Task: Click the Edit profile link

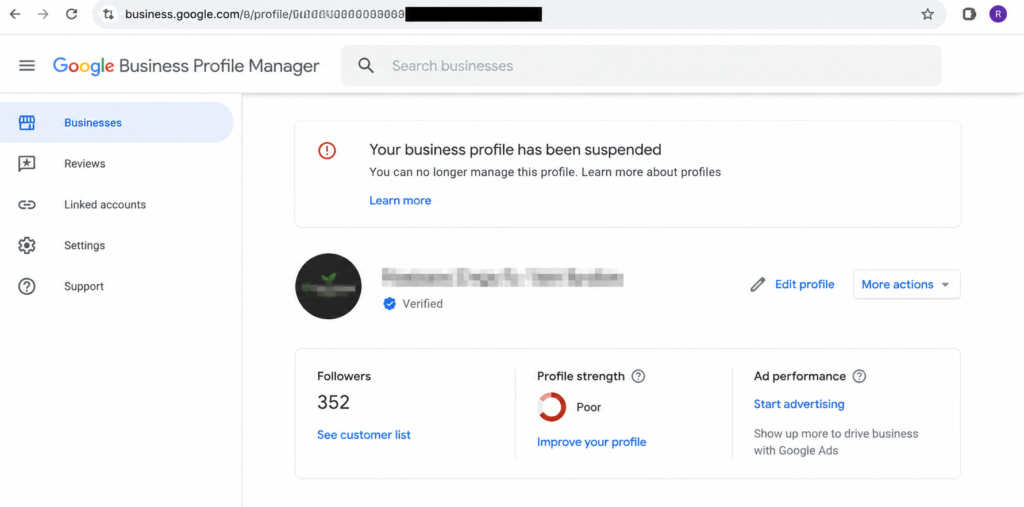Action: coord(805,284)
